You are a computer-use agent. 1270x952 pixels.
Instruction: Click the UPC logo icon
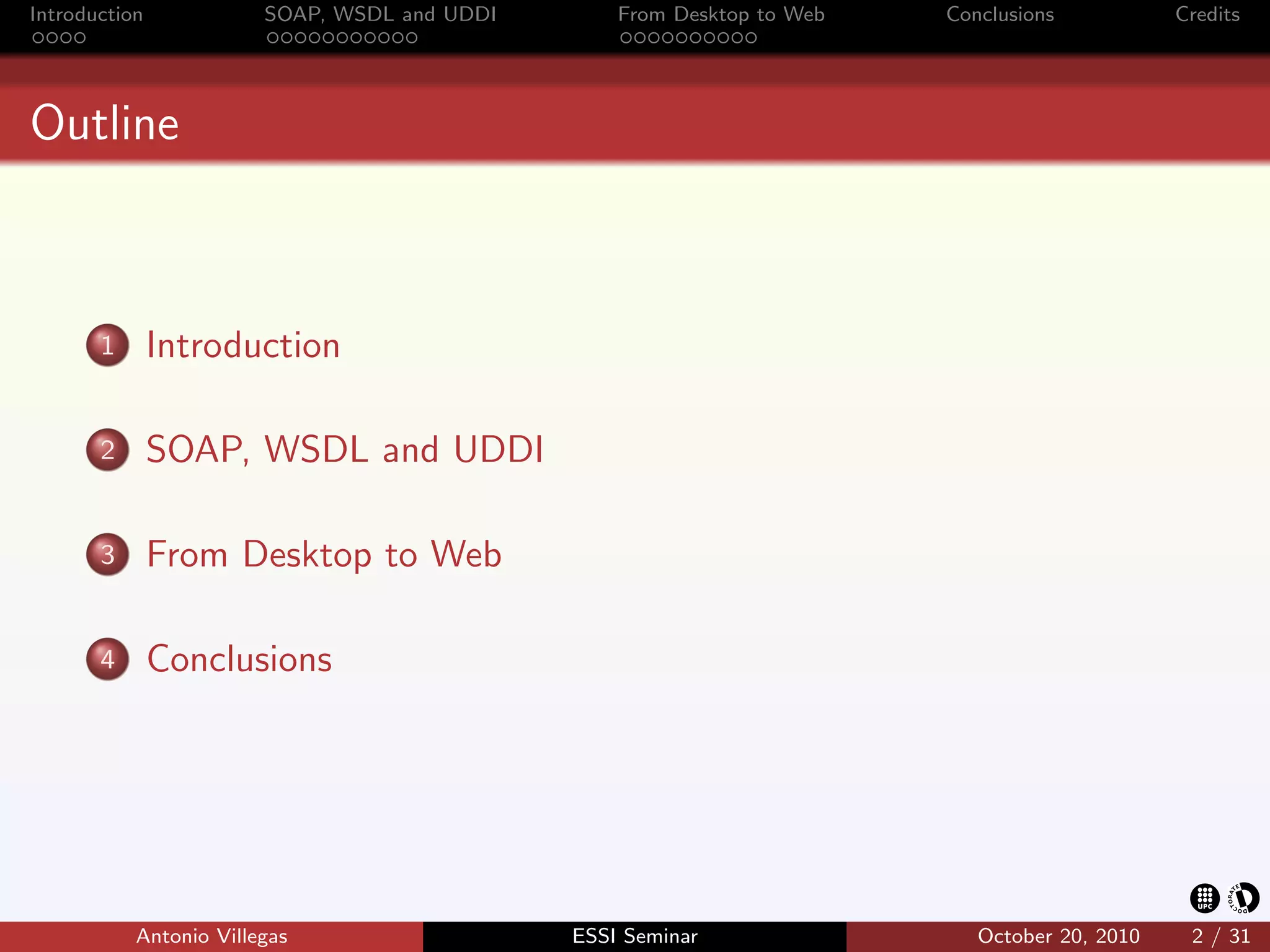coord(1204,898)
